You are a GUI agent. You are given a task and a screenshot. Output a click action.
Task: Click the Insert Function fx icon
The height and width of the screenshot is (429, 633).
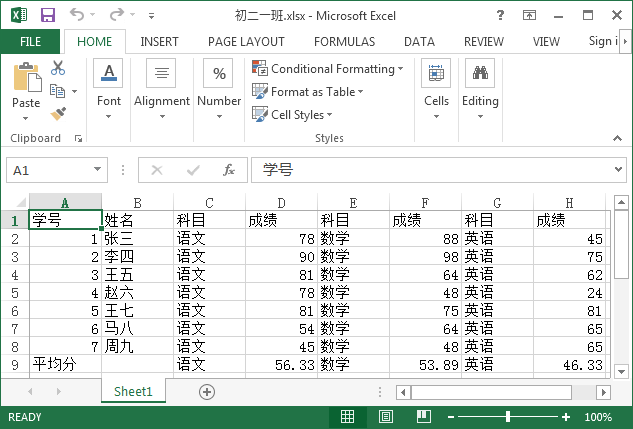pyautogui.click(x=229, y=170)
